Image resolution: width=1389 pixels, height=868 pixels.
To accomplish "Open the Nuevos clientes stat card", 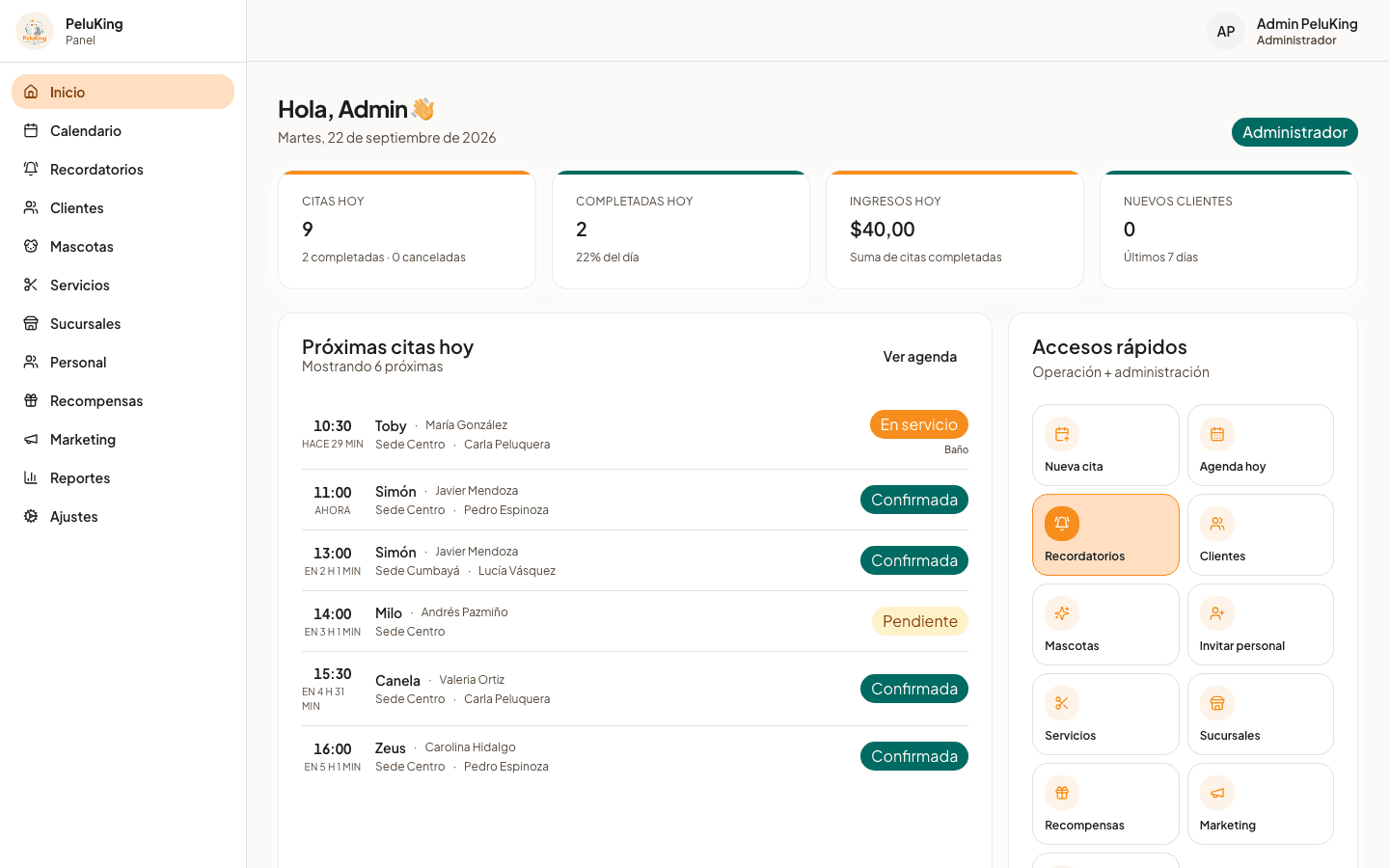I will 1229,230.
